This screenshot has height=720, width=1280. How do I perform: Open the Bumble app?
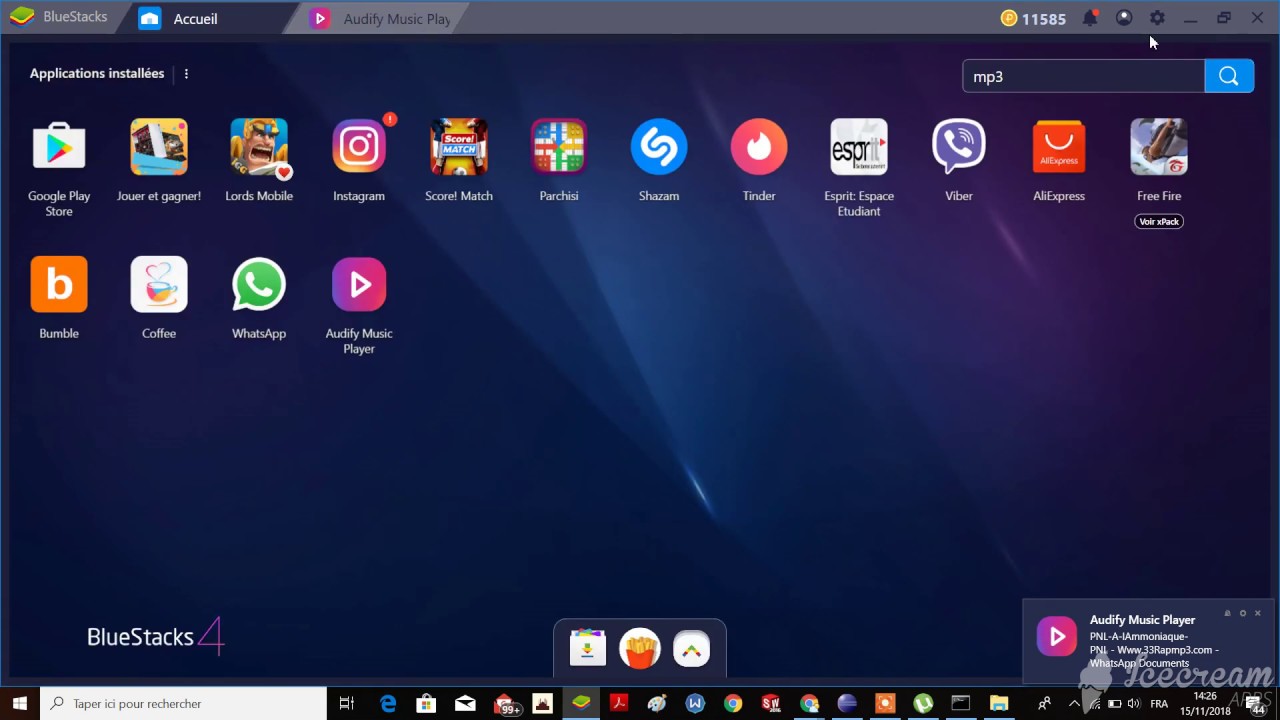(59, 284)
